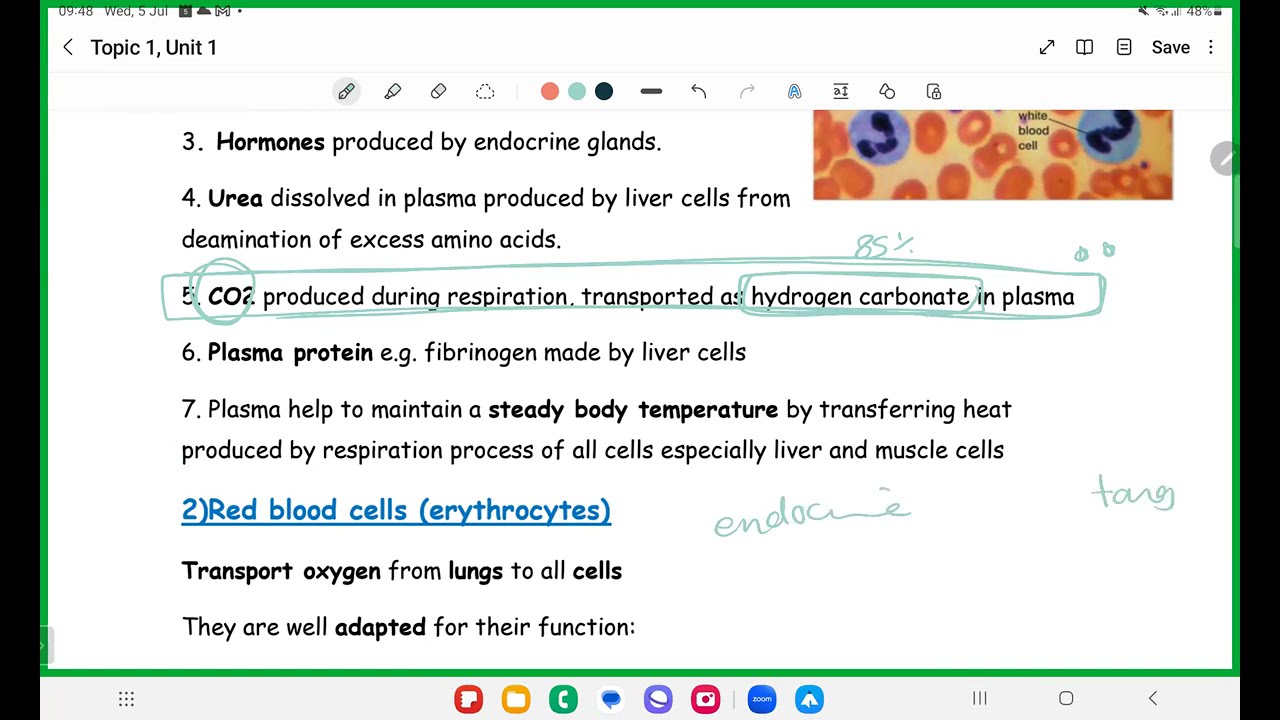1280x720 pixels.
Task: Open the Zoom app
Action: [762, 699]
